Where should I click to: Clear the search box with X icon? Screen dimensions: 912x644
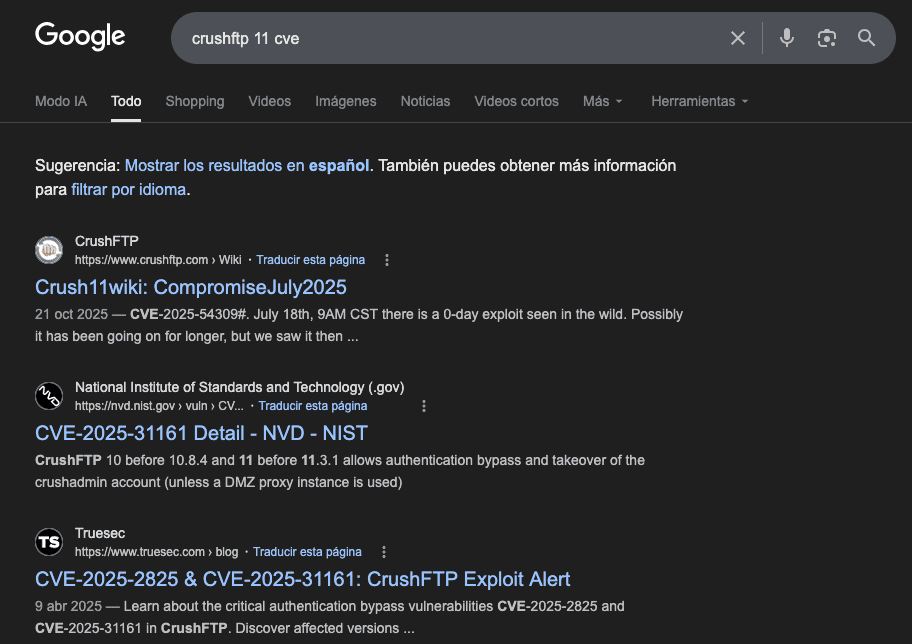[x=738, y=38]
